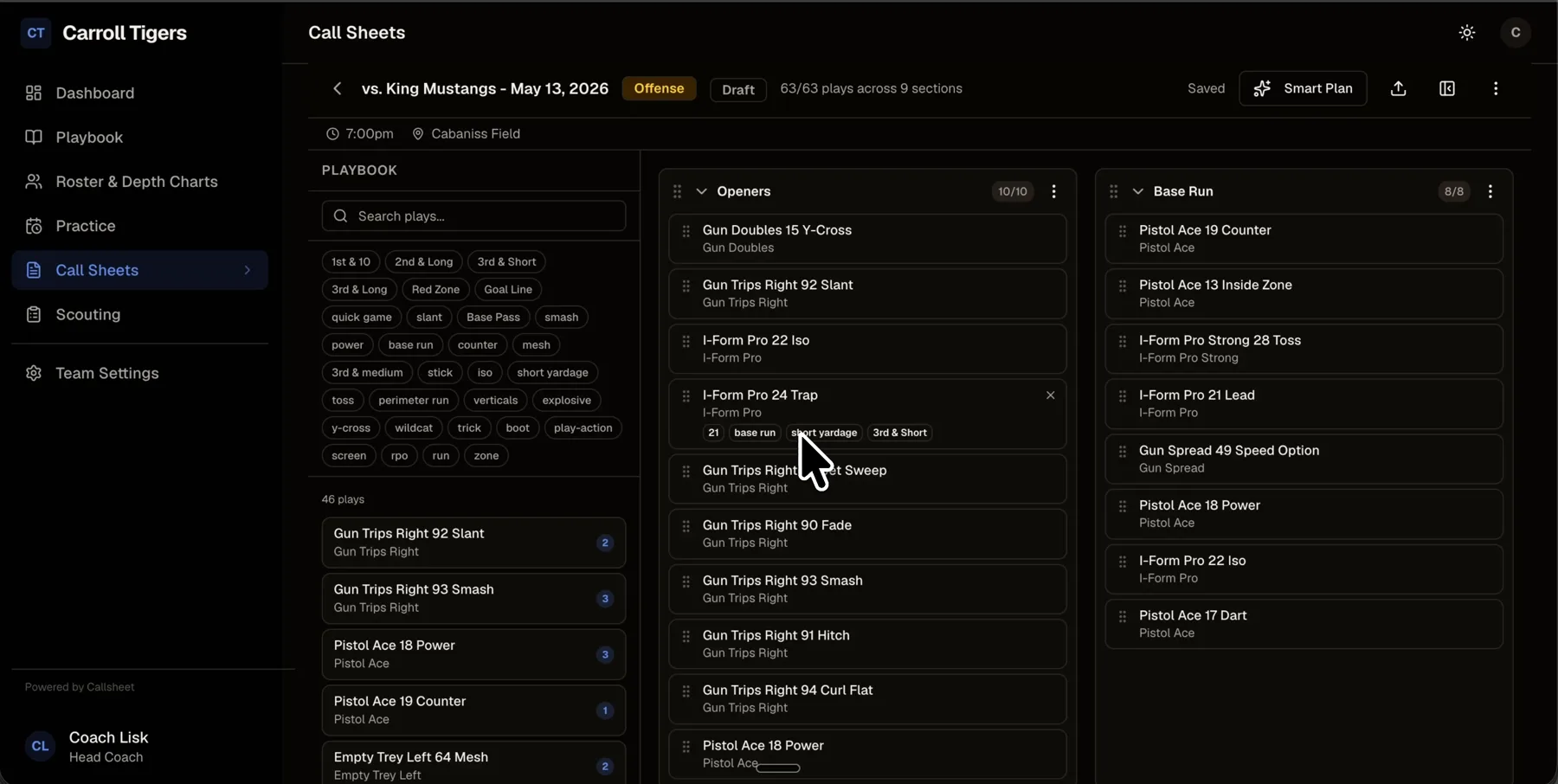Viewport: 1558px width, 784px height.
Task: Click drag handle for Gun Spread 49 Speed Option
Action: pyautogui.click(x=1123, y=451)
